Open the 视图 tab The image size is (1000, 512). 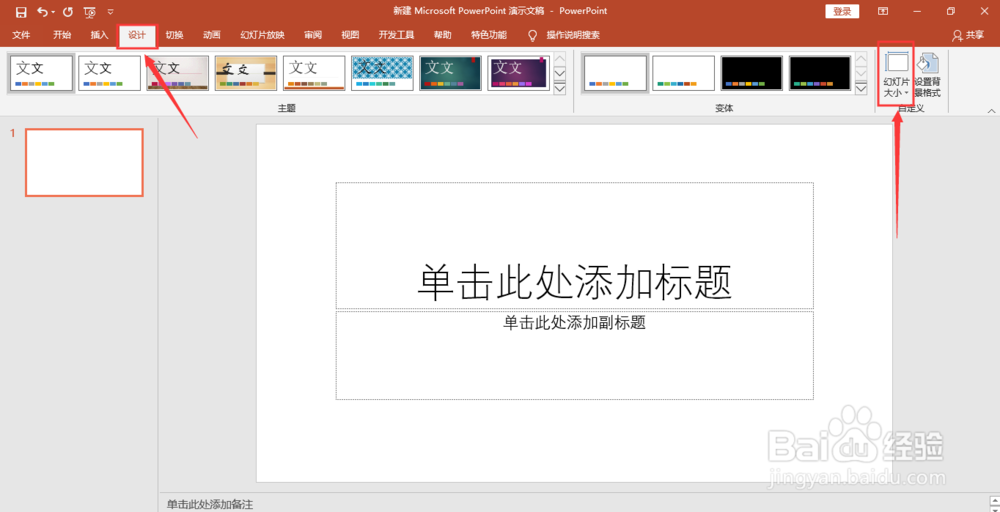tap(350, 35)
